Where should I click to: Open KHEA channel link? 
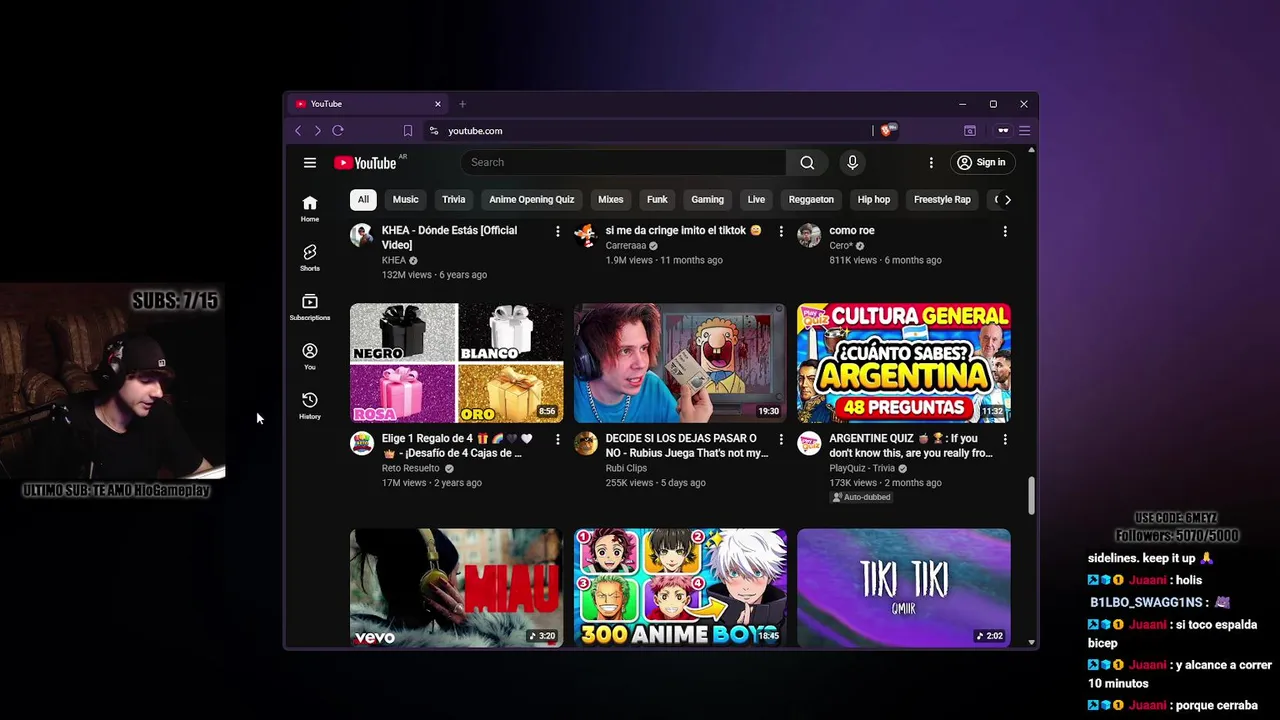[394, 260]
